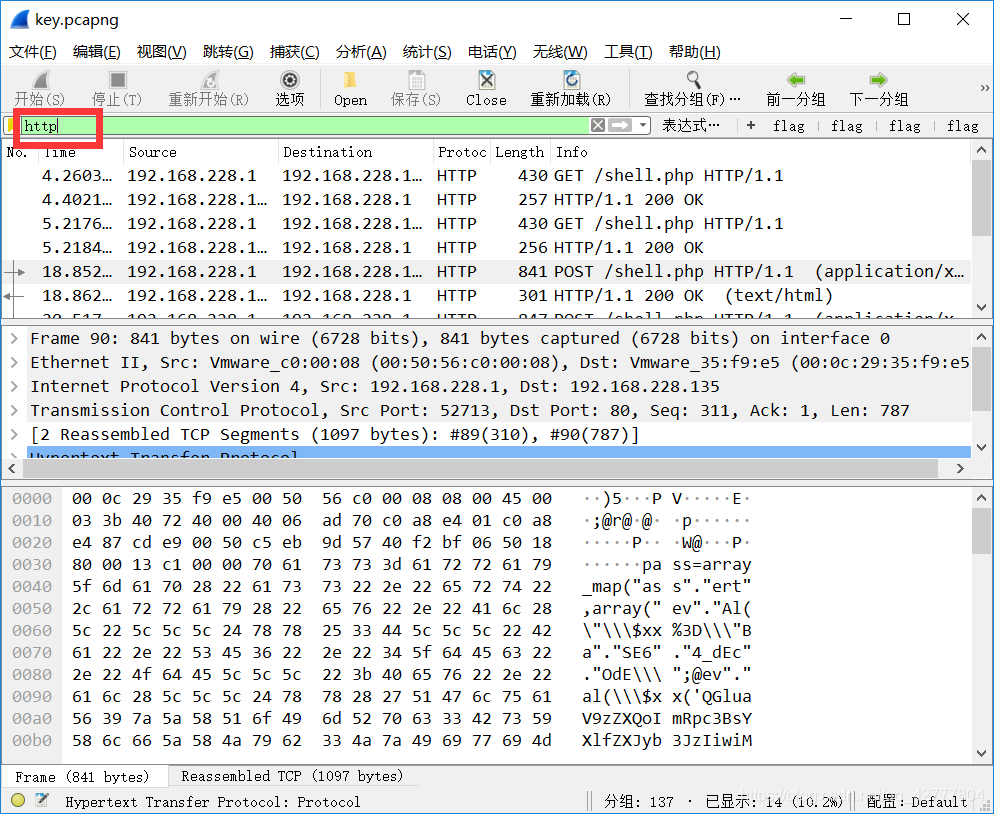Click the 表达式… button
Viewport: 994px width, 814px height.
pos(690,126)
